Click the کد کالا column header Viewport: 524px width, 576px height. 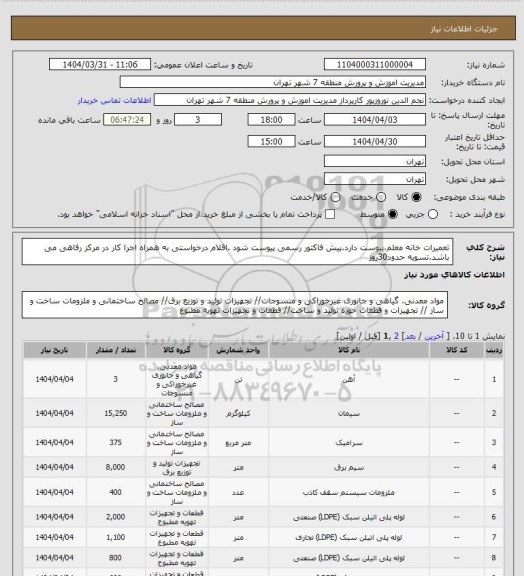point(456,350)
